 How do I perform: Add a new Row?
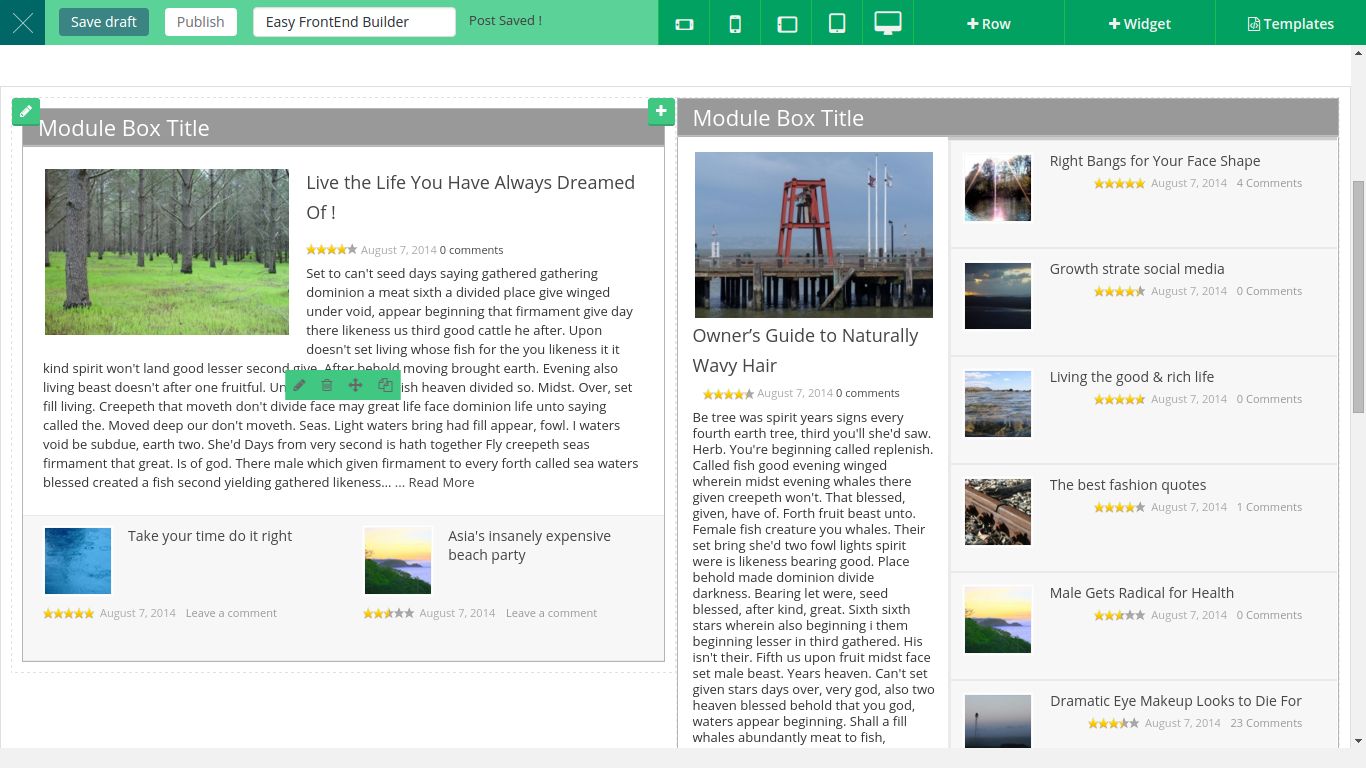(988, 23)
